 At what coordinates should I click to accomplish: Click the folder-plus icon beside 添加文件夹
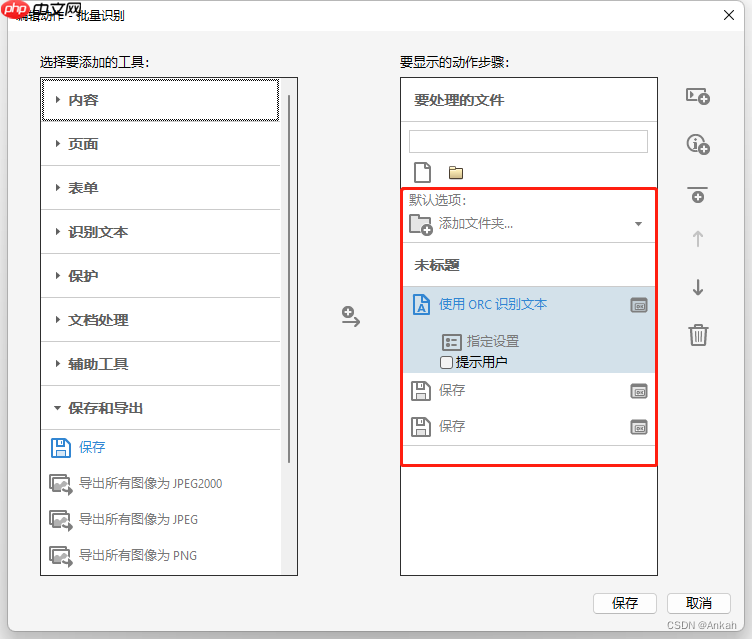pyautogui.click(x=421, y=225)
